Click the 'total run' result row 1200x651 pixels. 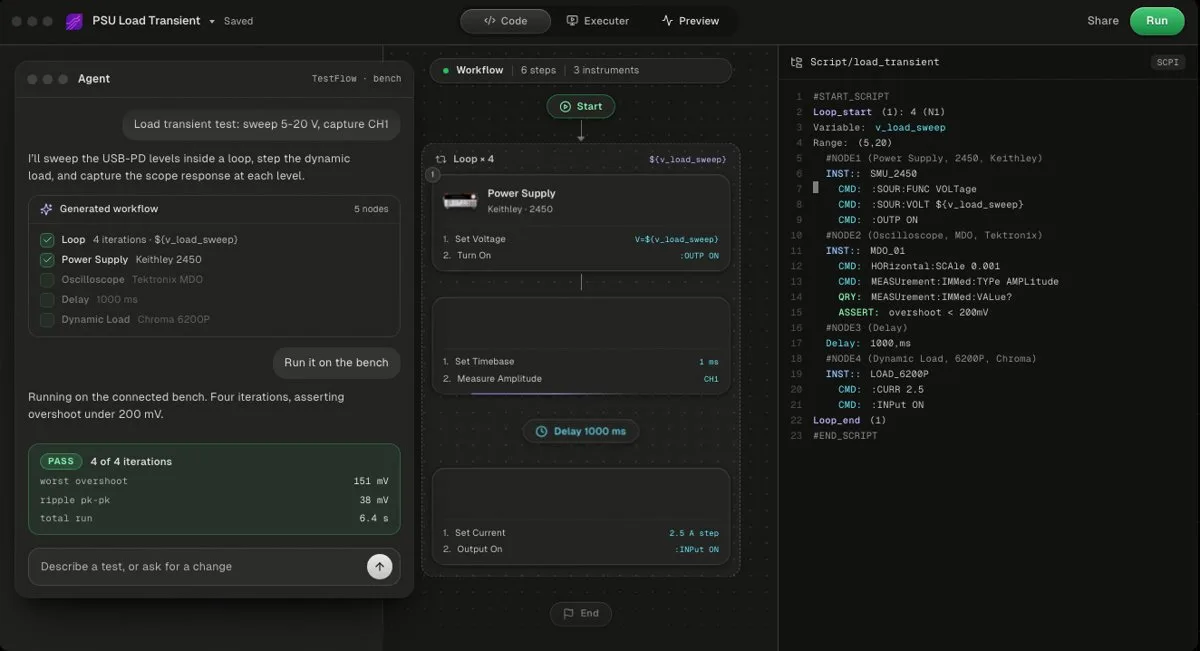[x=214, y=518]
